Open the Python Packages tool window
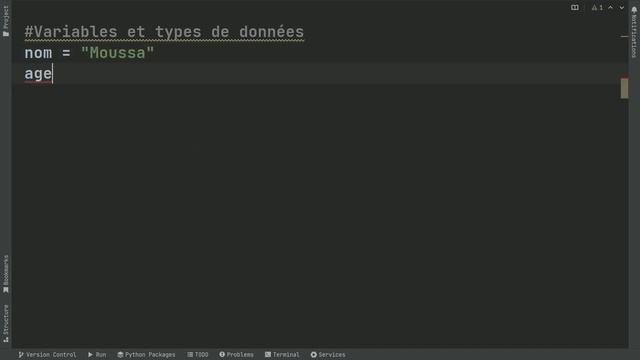Viewport: 640px width, 360px height. point(146,355)
